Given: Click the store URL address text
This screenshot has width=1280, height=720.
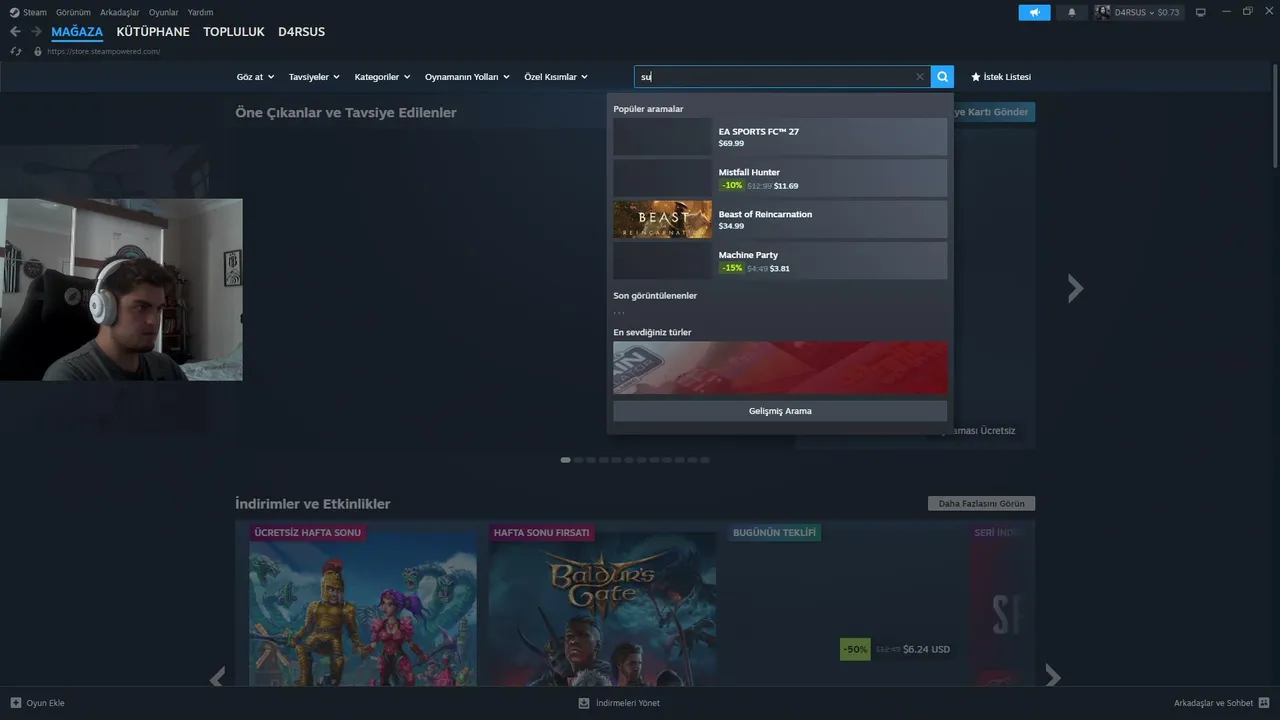Looking at the screenshot, I should pos(104,51).
